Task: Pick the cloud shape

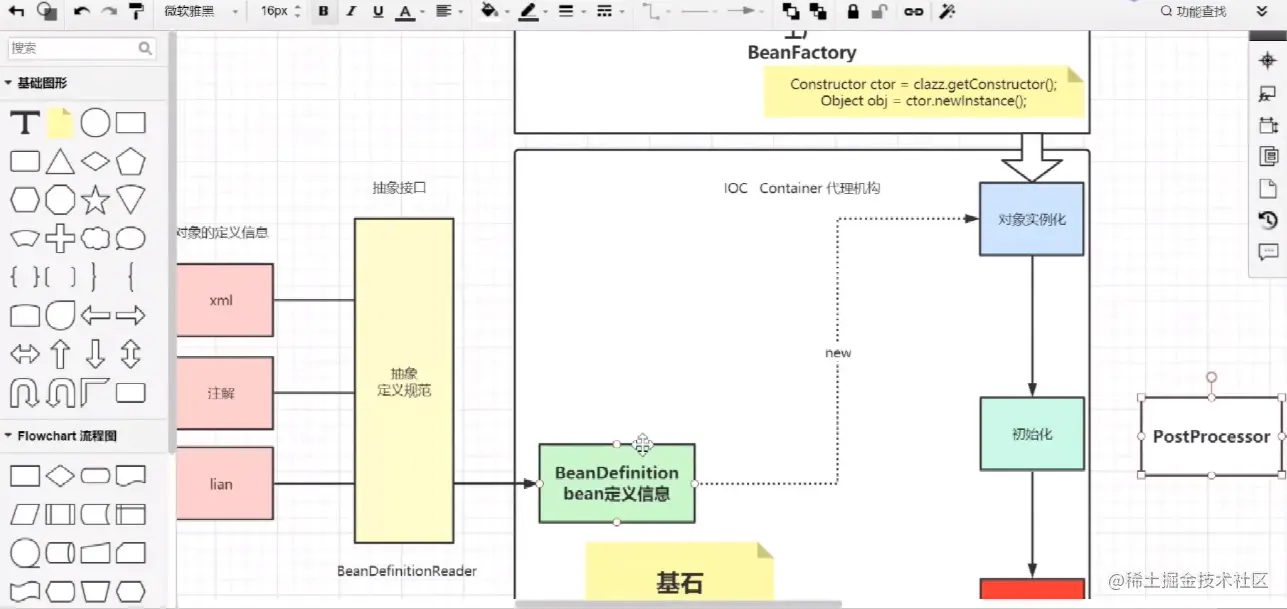Action: [95, 238]
